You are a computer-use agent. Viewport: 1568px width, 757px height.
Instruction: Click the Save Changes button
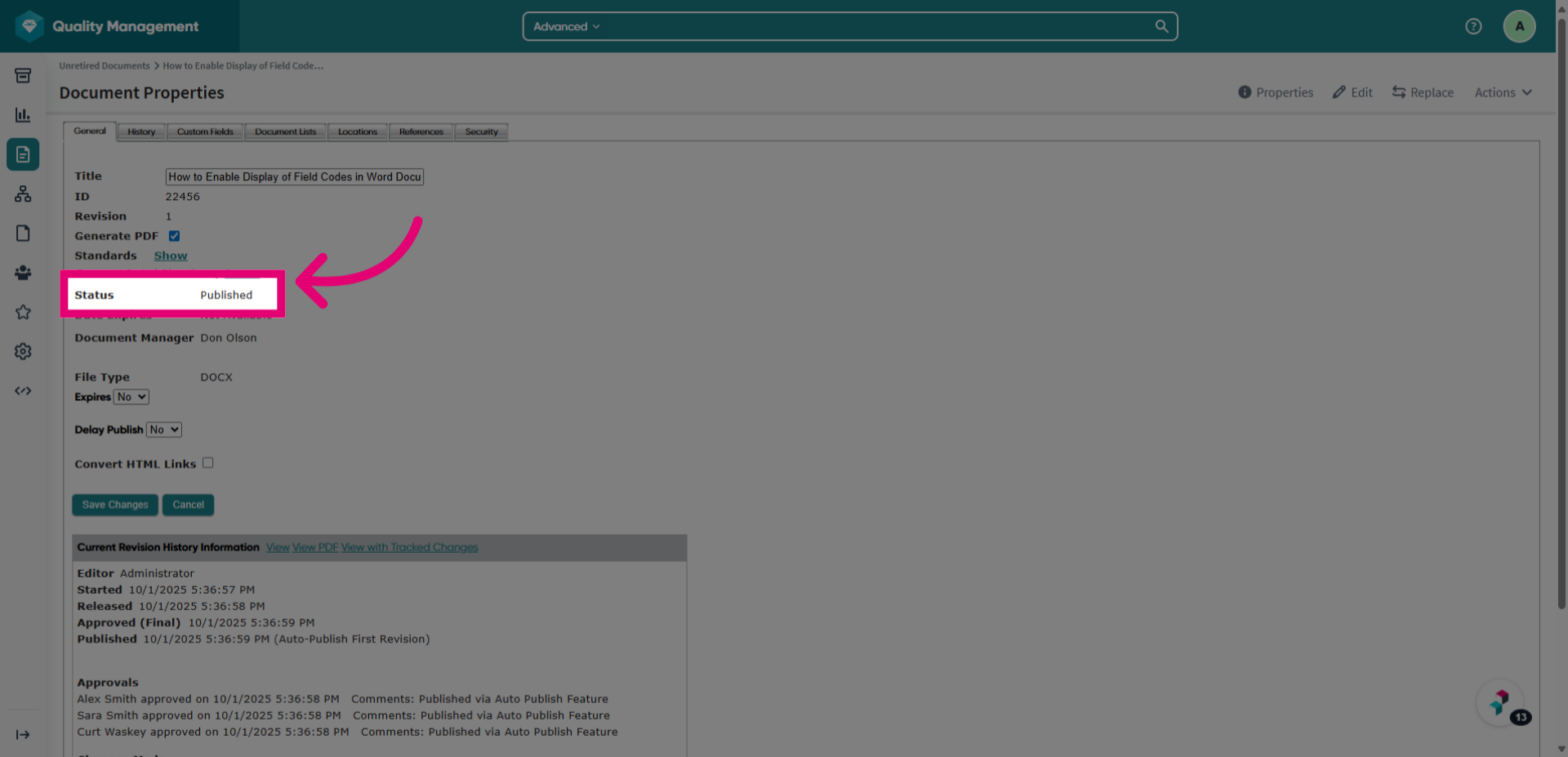[x=115, y=505]
